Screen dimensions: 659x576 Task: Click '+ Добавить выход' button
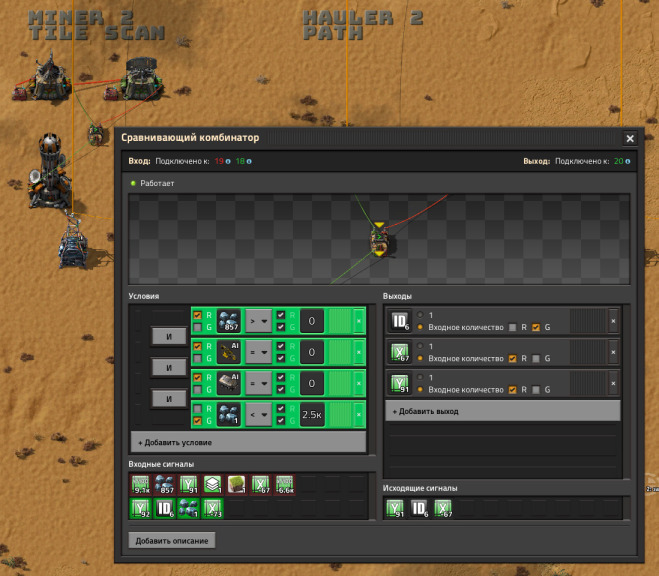pos(503,411)
